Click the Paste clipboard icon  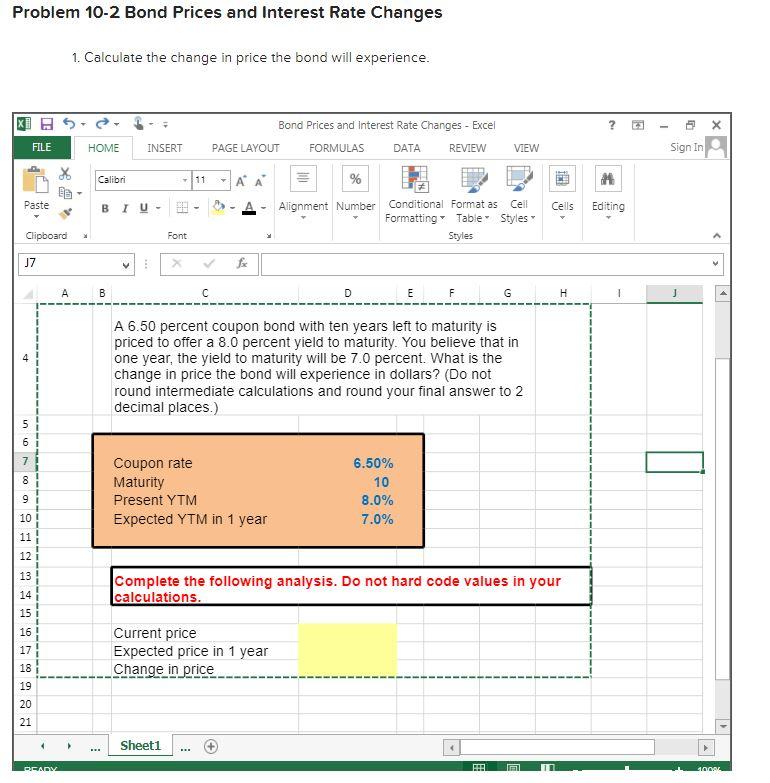35,180
